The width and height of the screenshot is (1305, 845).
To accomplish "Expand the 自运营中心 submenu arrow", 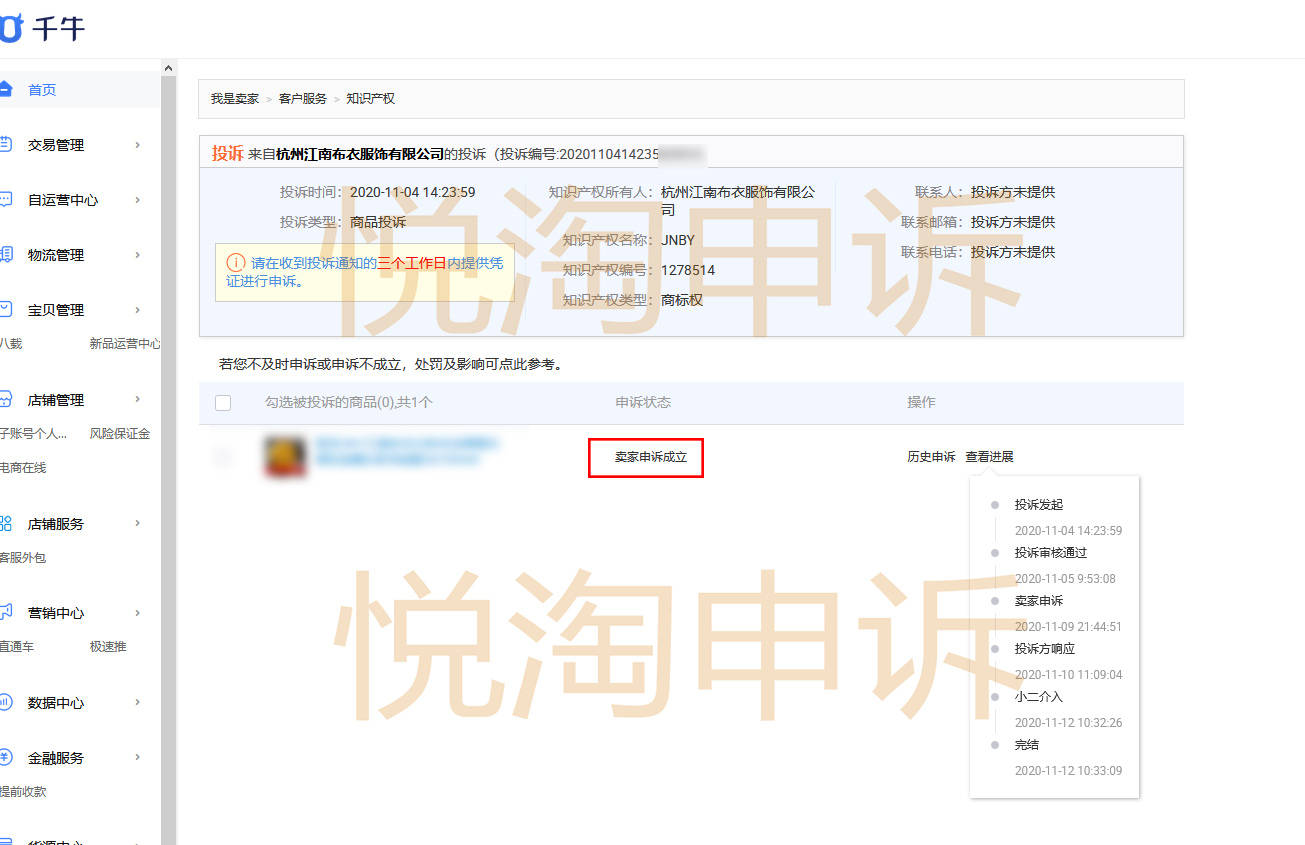I will (x=137, y=200).
